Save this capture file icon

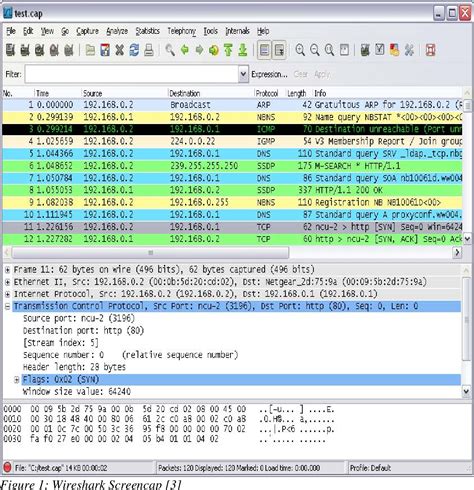click(105, 50)
